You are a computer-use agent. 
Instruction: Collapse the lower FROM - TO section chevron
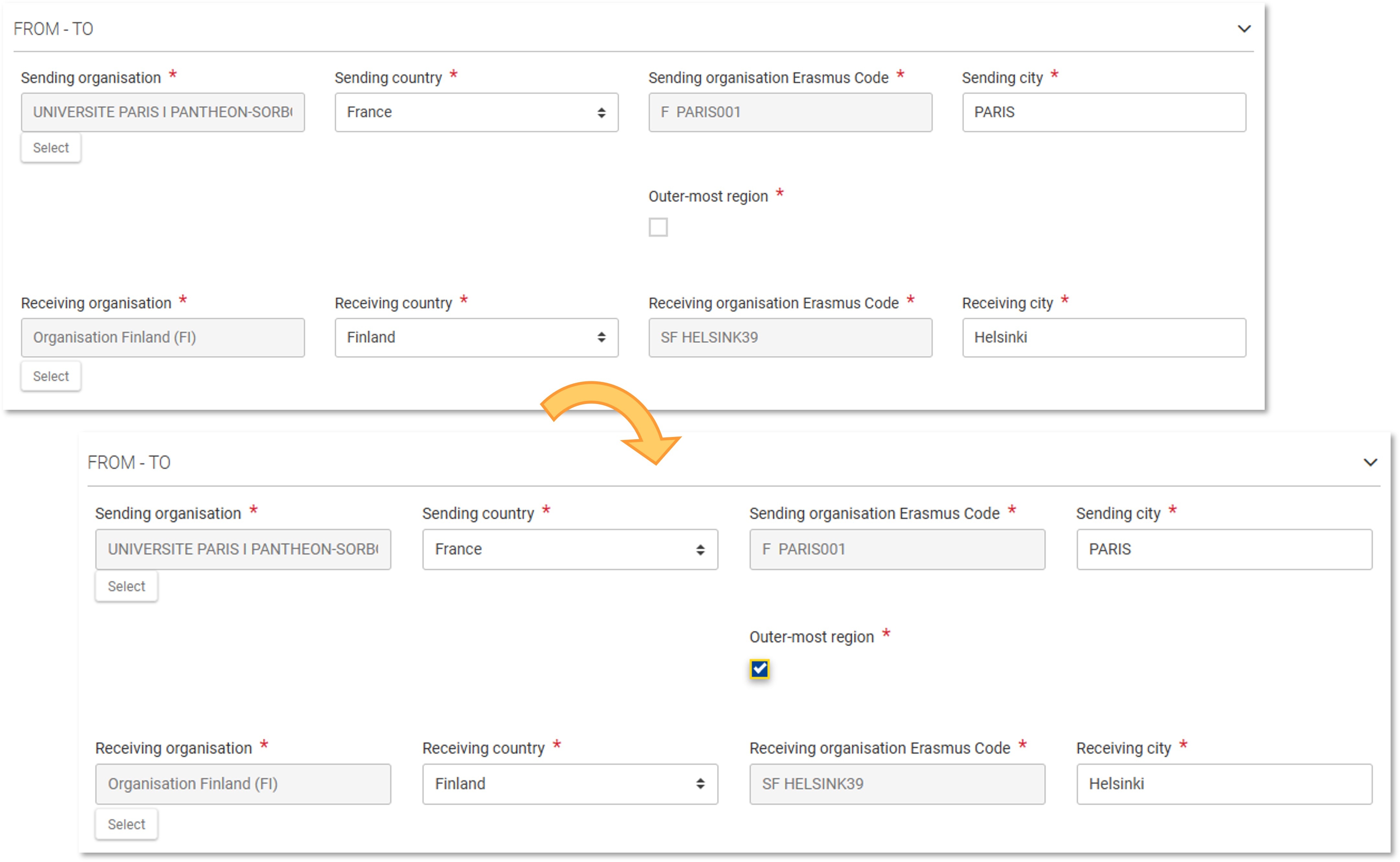[1370, 462]
